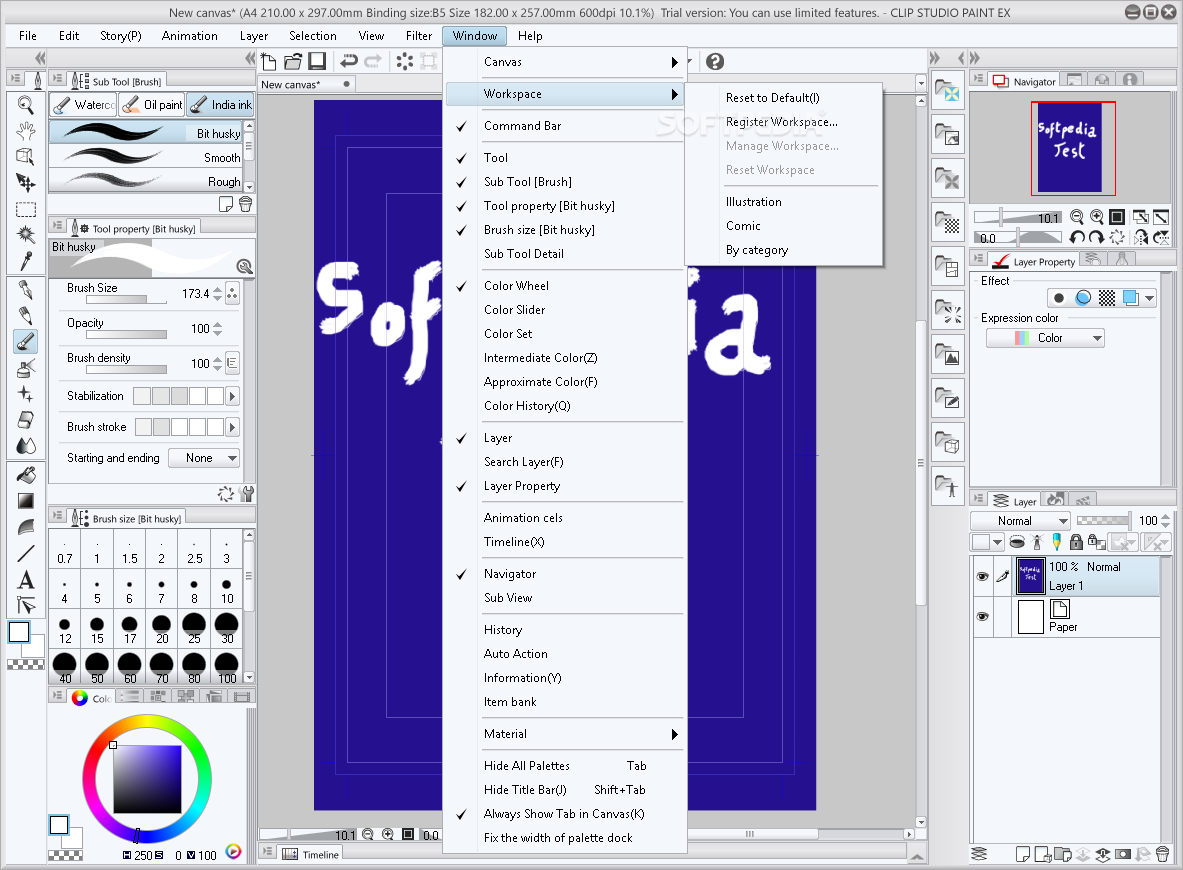Click the zoom in icon in Navigator

coord(1097,217)
